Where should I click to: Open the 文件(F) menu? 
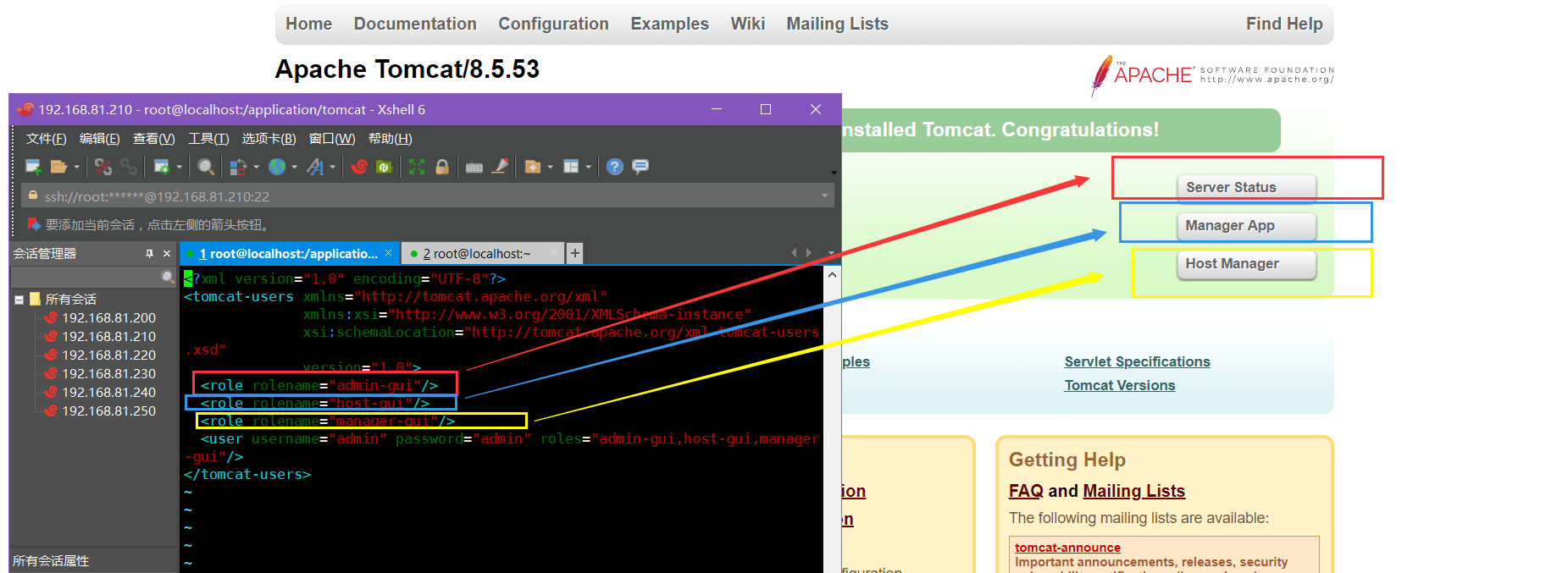[46, 139]
